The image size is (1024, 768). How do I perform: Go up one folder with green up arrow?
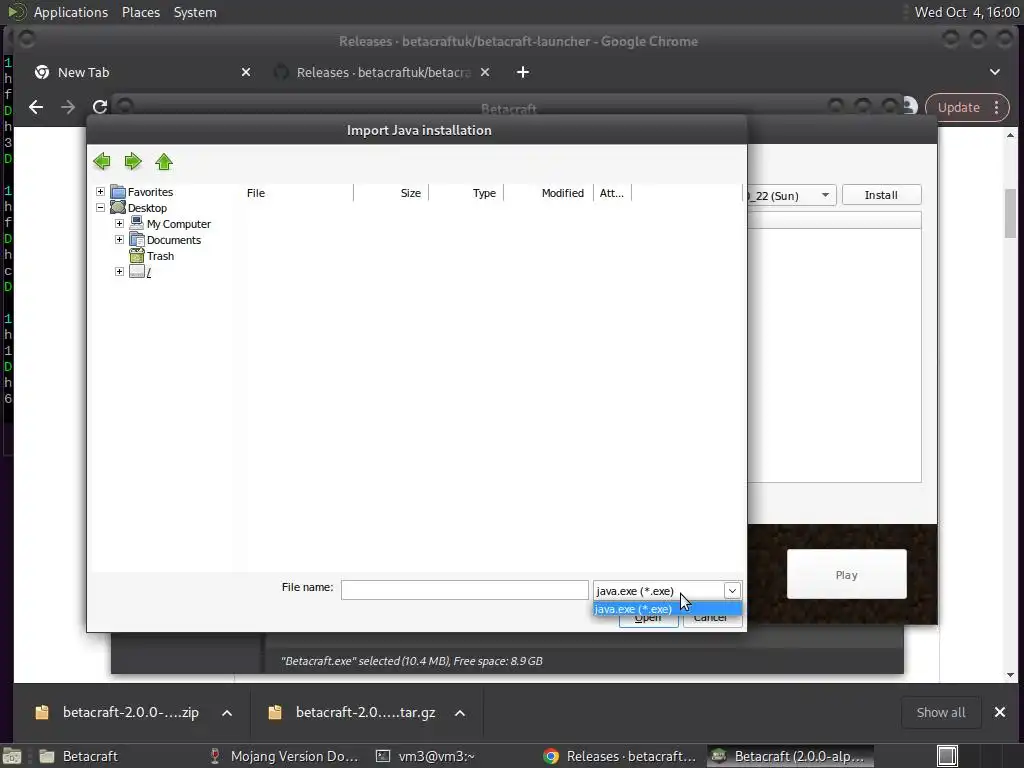(164, 161)
